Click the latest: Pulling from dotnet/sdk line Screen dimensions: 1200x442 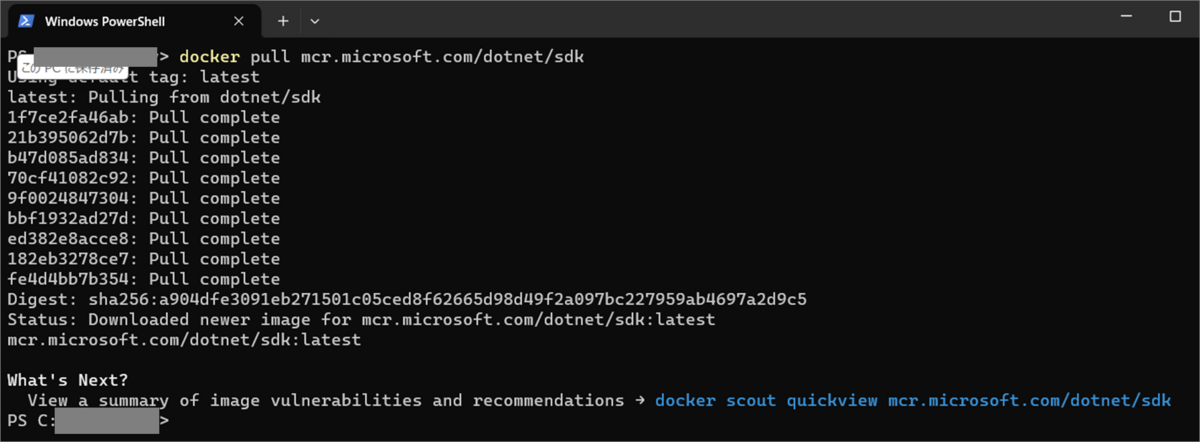pos(164,97)
